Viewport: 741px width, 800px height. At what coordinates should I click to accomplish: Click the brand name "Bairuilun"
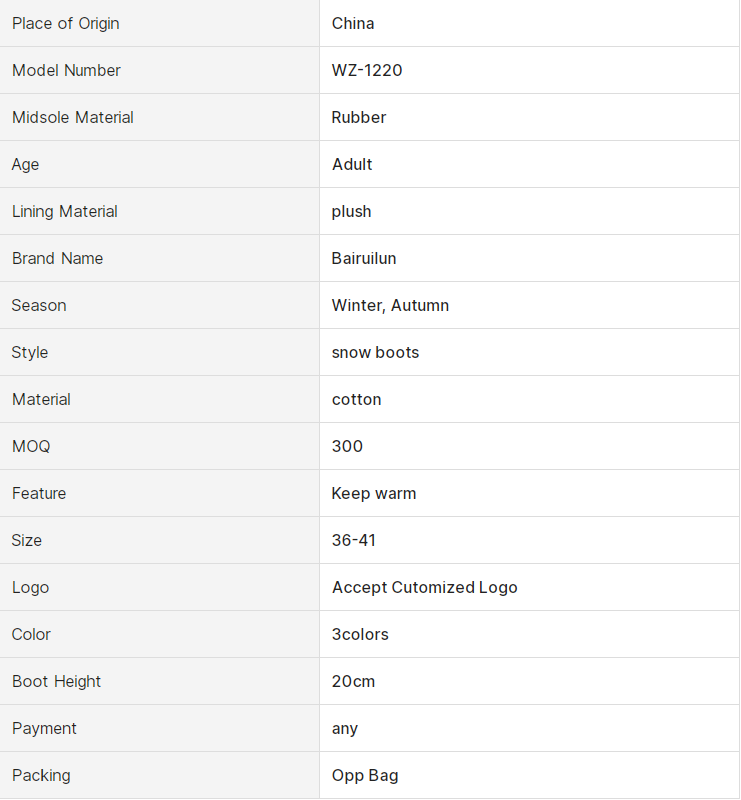tap(364, 258)
